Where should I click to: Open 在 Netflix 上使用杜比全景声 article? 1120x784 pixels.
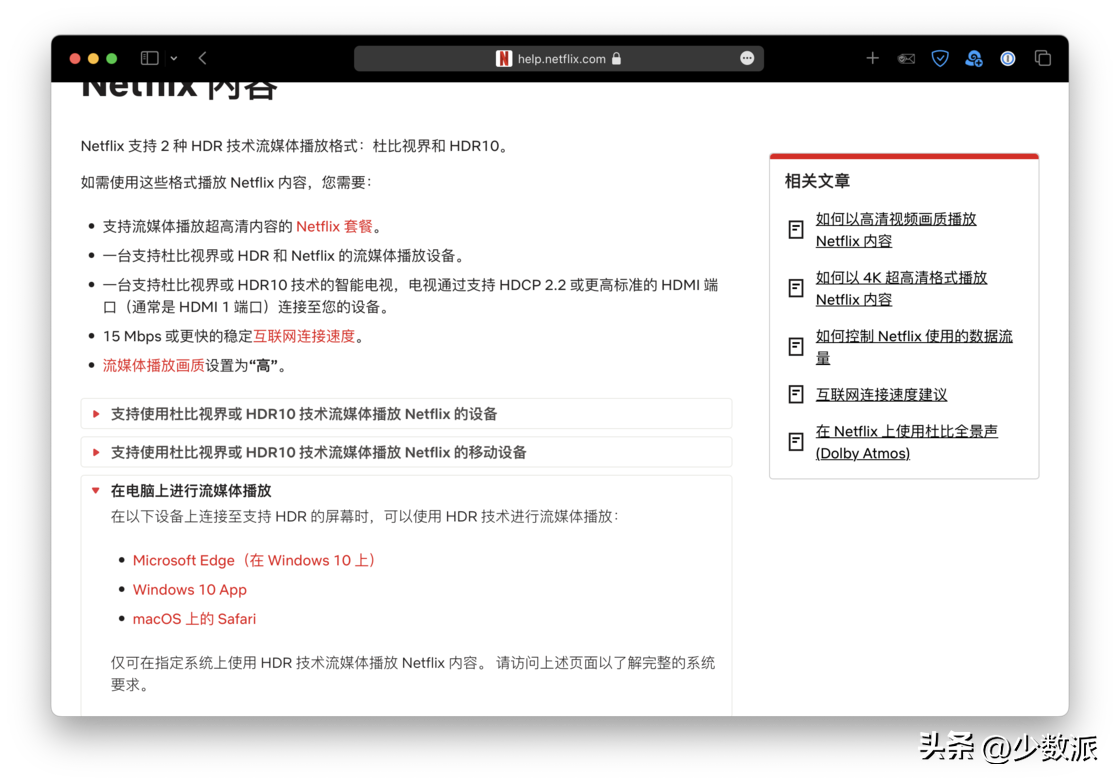[906, 442]
